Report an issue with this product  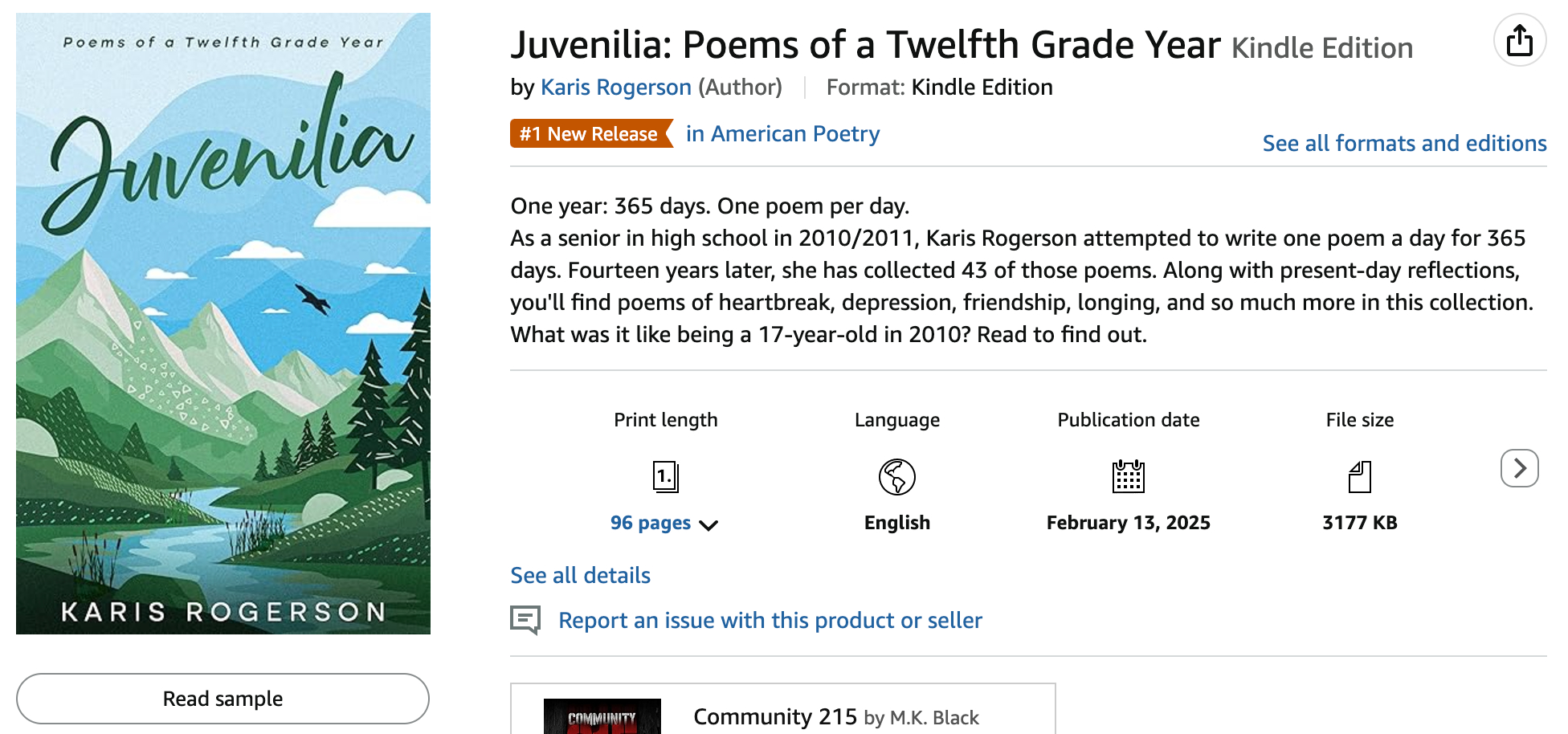tap(770, 620)
